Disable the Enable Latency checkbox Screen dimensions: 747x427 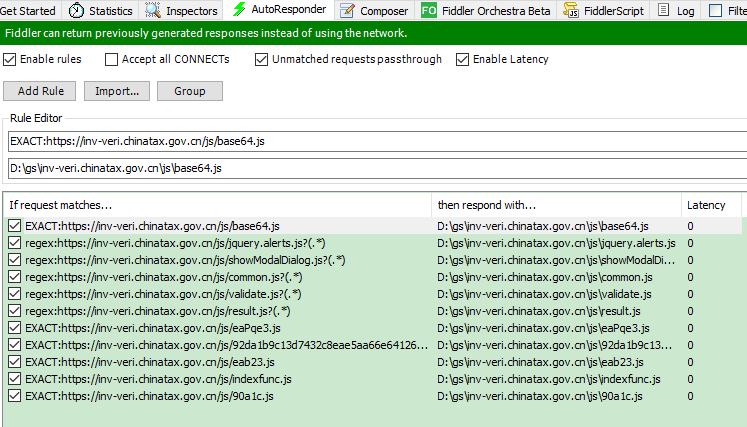point(462,60)
